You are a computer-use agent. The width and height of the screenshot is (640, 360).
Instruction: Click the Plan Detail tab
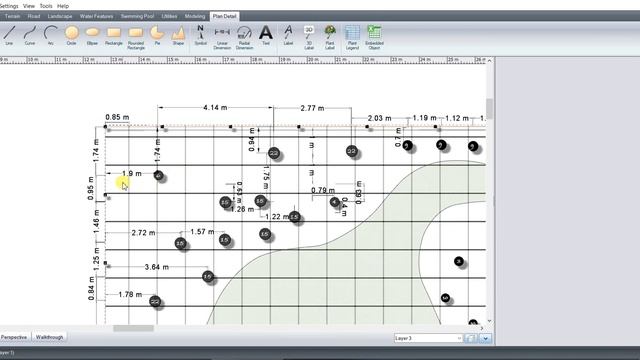(224, 16)
